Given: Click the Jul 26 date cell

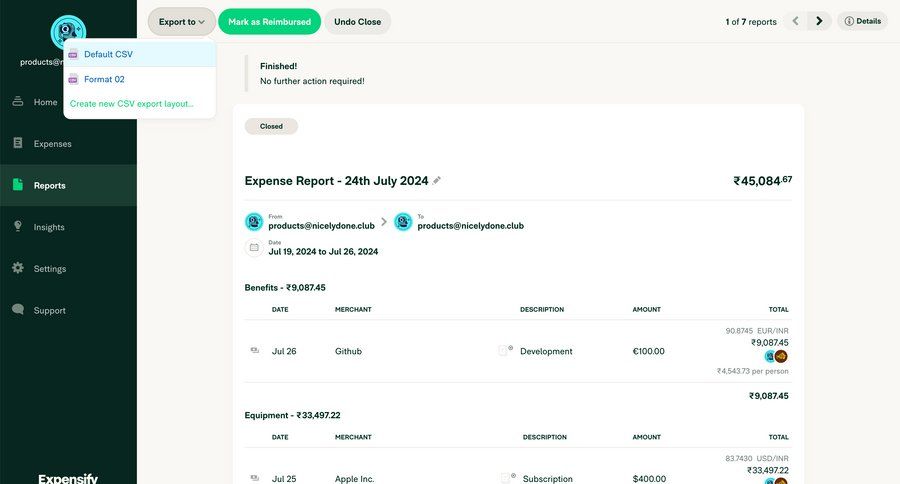Looking at the screenshot, I should [x=284, y=351].
